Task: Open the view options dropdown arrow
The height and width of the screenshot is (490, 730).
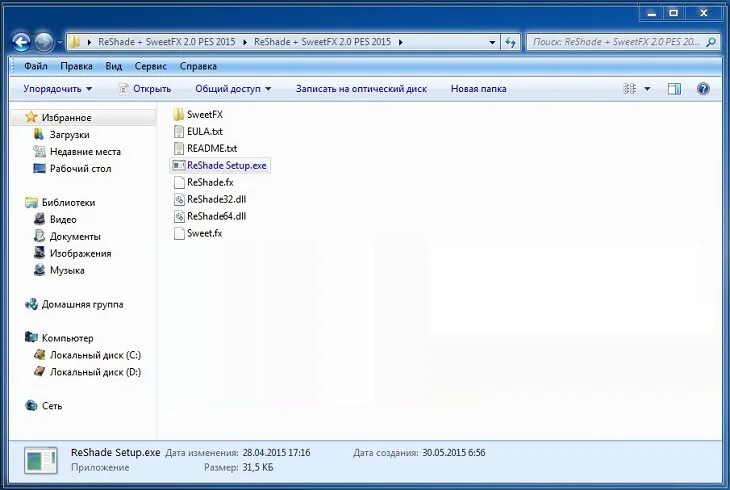Action: click(x=647, y=89)
